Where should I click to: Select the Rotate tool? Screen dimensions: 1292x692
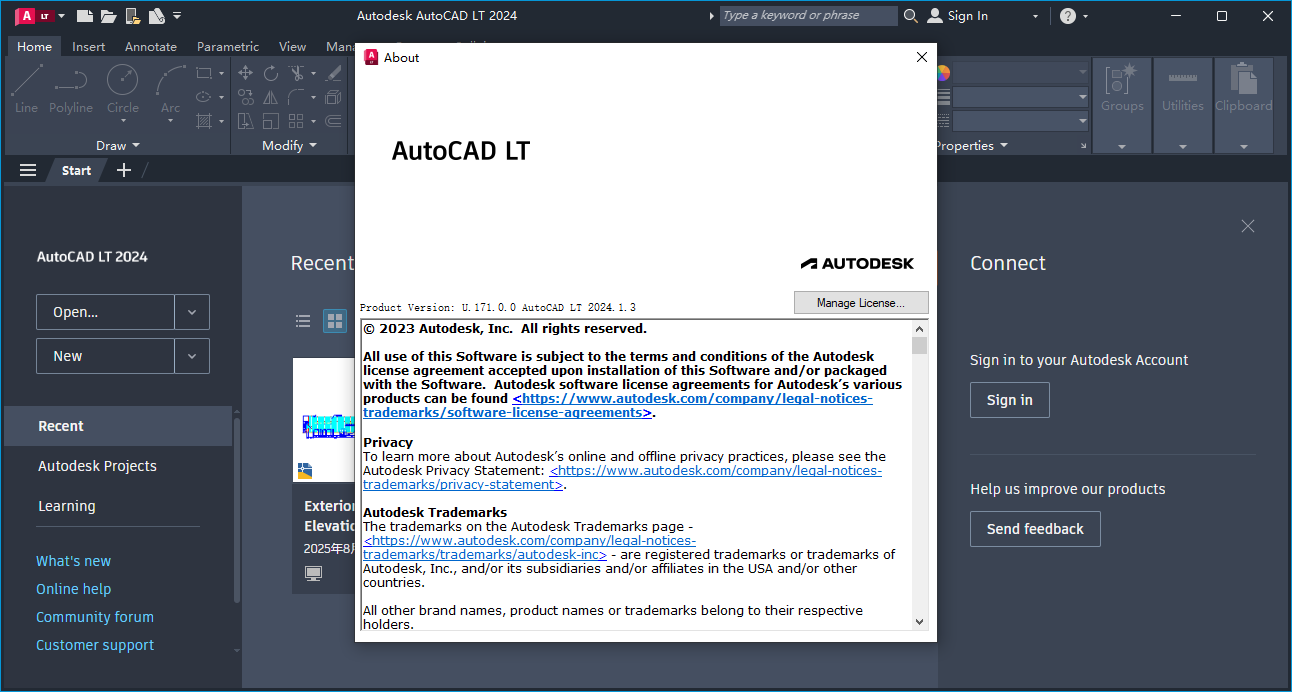pos(270,72)
